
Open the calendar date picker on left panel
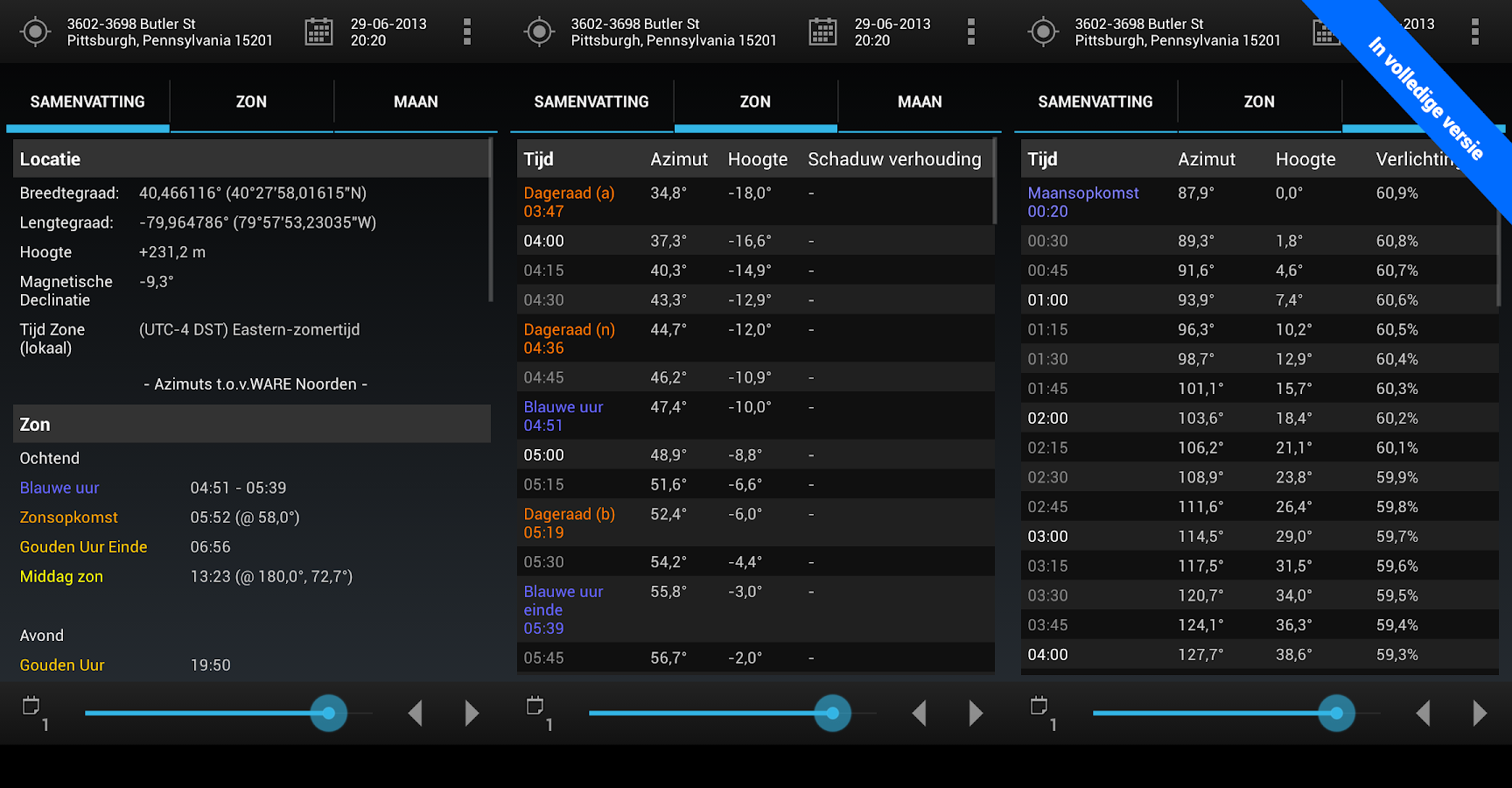tap(318, 32)
